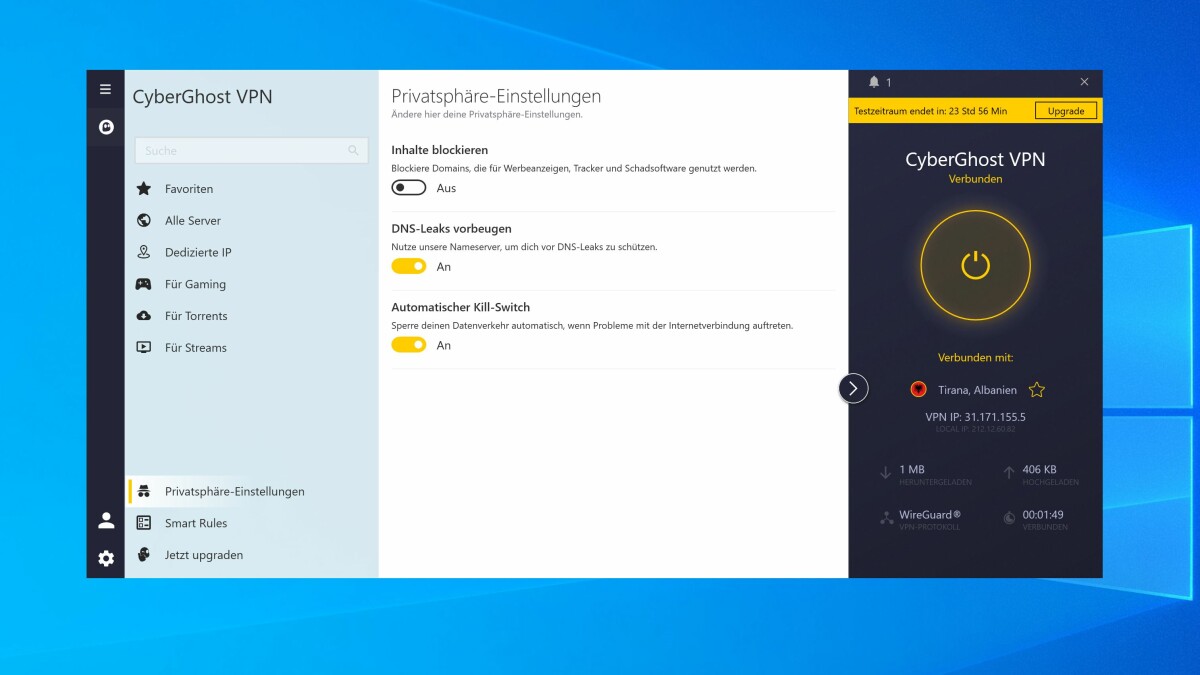Click the Jetzt upgraden ghost icon

(144, 555)
